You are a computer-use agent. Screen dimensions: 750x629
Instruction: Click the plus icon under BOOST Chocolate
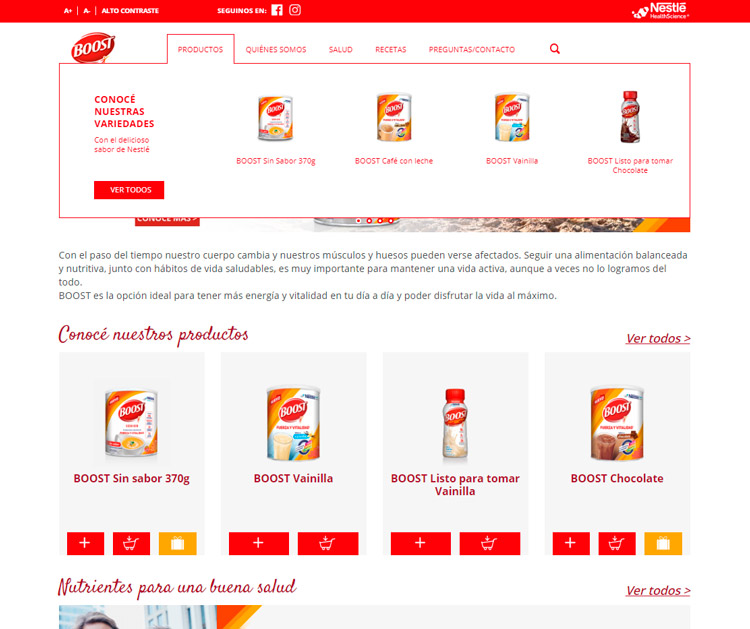click(571, 543)
